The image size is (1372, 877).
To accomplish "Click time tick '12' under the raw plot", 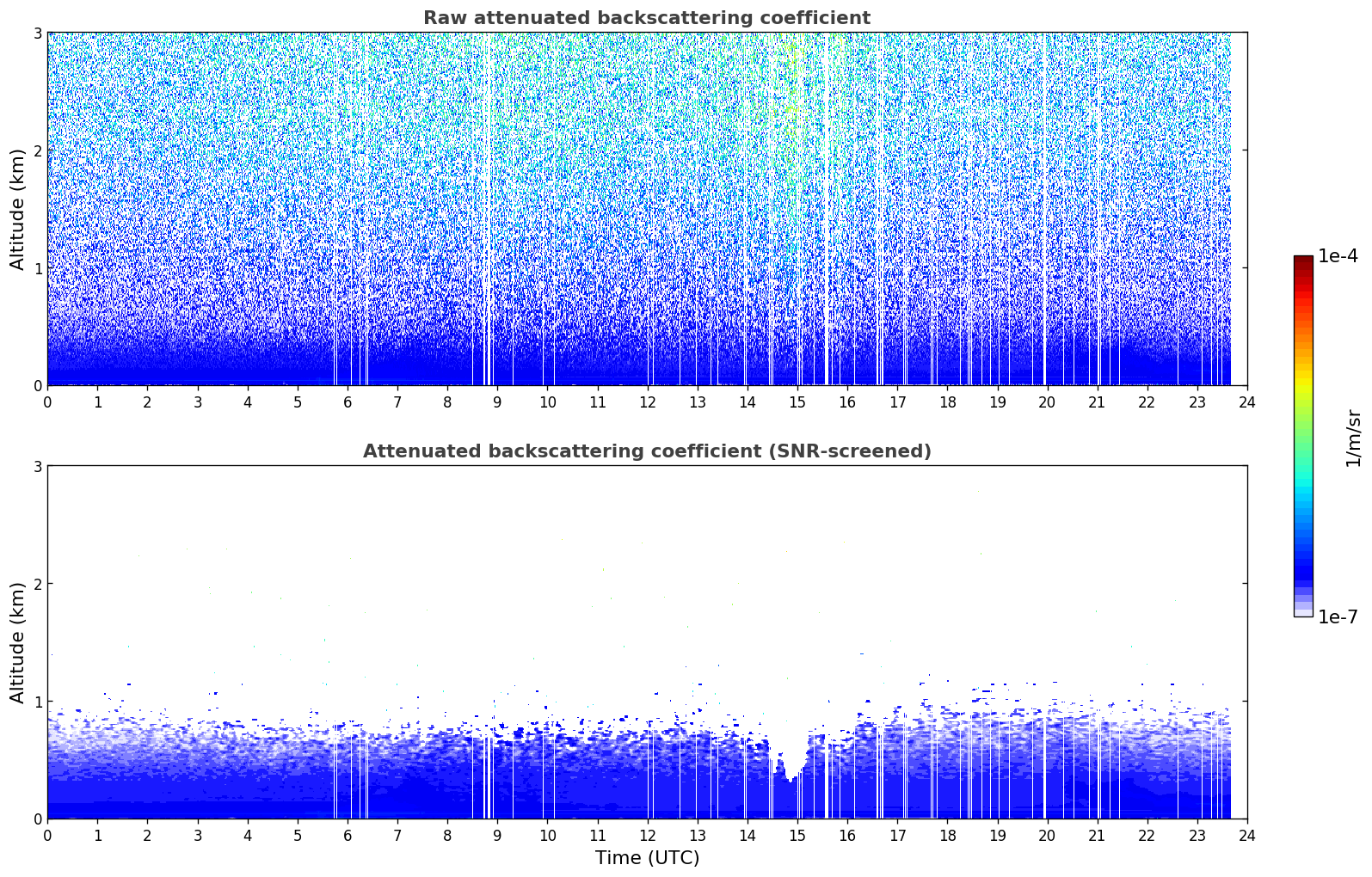I will pos(647,402).
